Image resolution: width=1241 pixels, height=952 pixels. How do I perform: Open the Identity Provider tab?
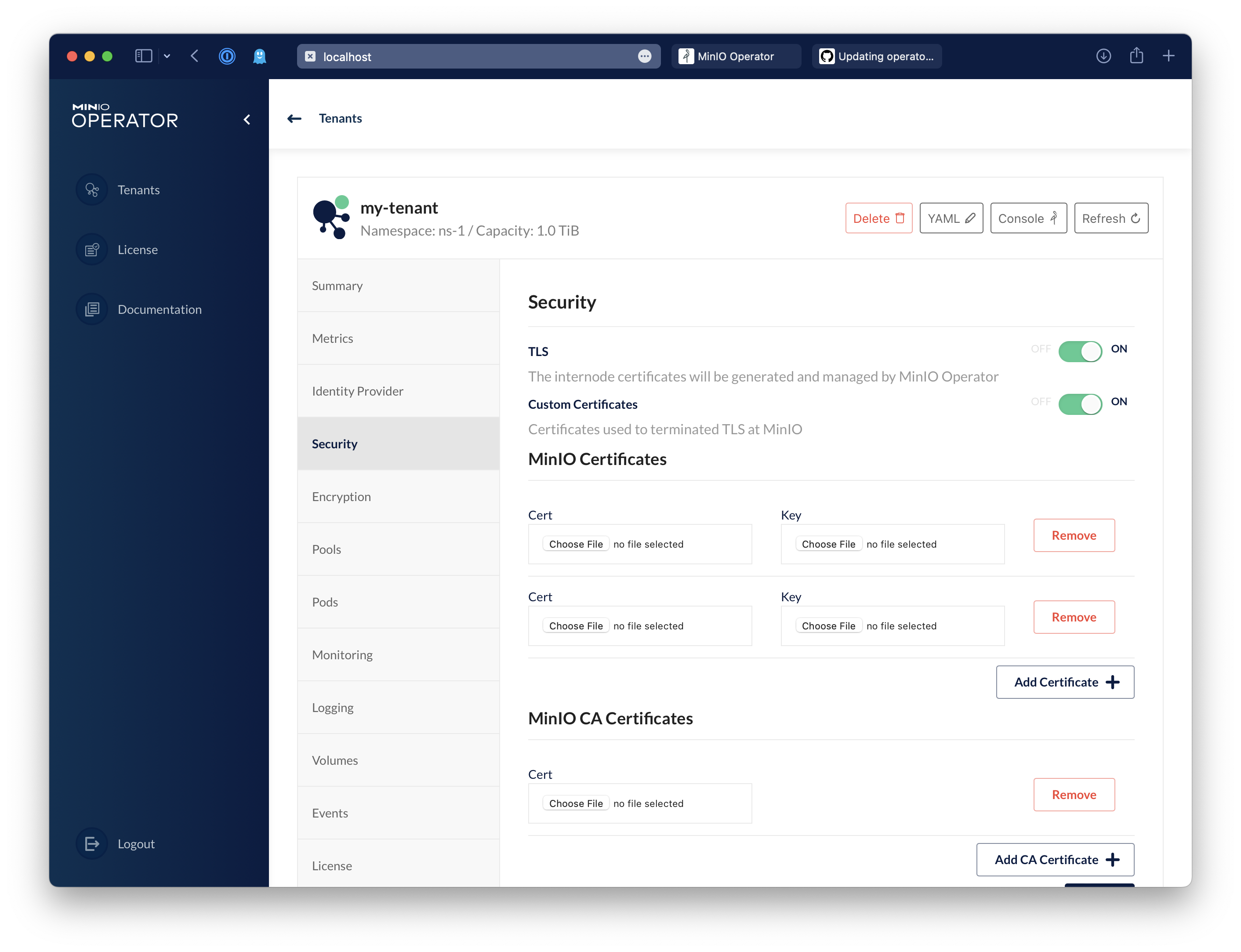tap(357, 391)
